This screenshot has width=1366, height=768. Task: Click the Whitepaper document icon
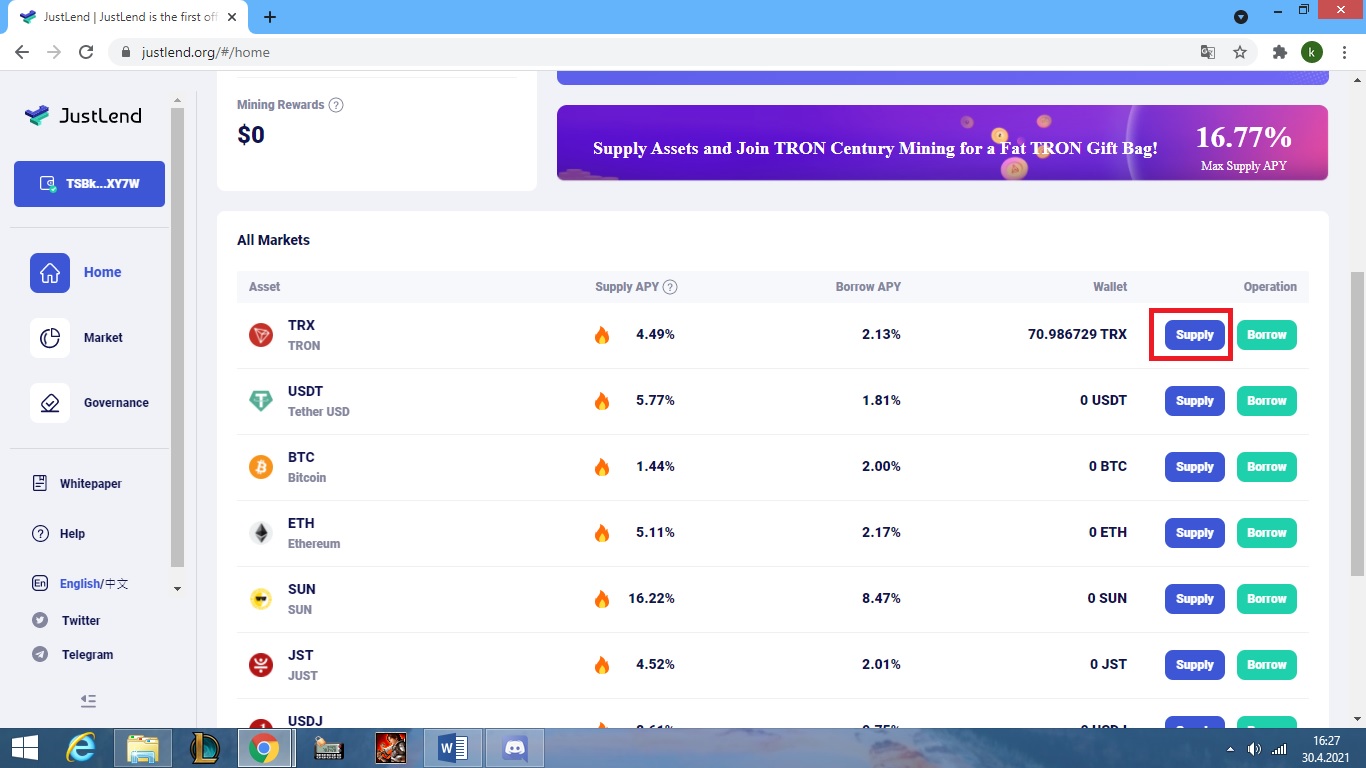(40, 484)
